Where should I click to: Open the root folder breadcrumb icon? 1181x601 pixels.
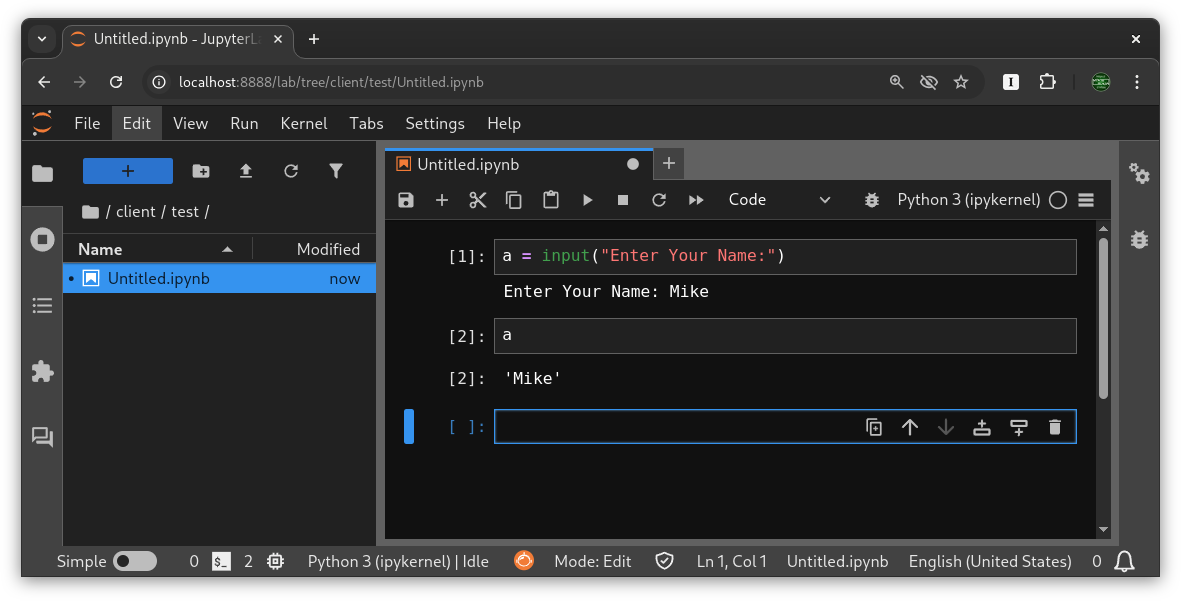click(x=90, y=212)
